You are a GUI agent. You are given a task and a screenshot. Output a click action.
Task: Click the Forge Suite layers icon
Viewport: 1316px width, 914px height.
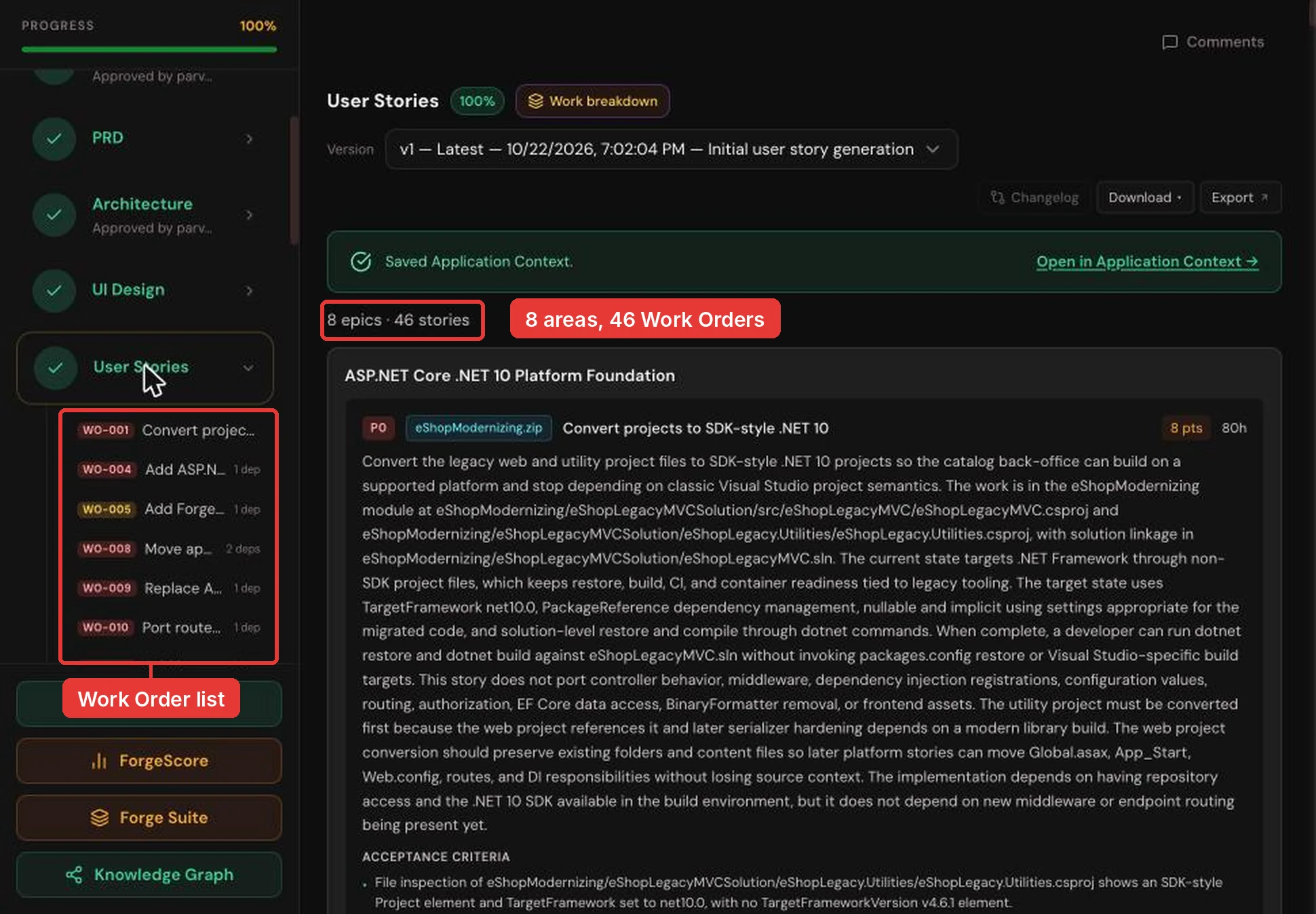pyautogui.click(x=99, y=818)
